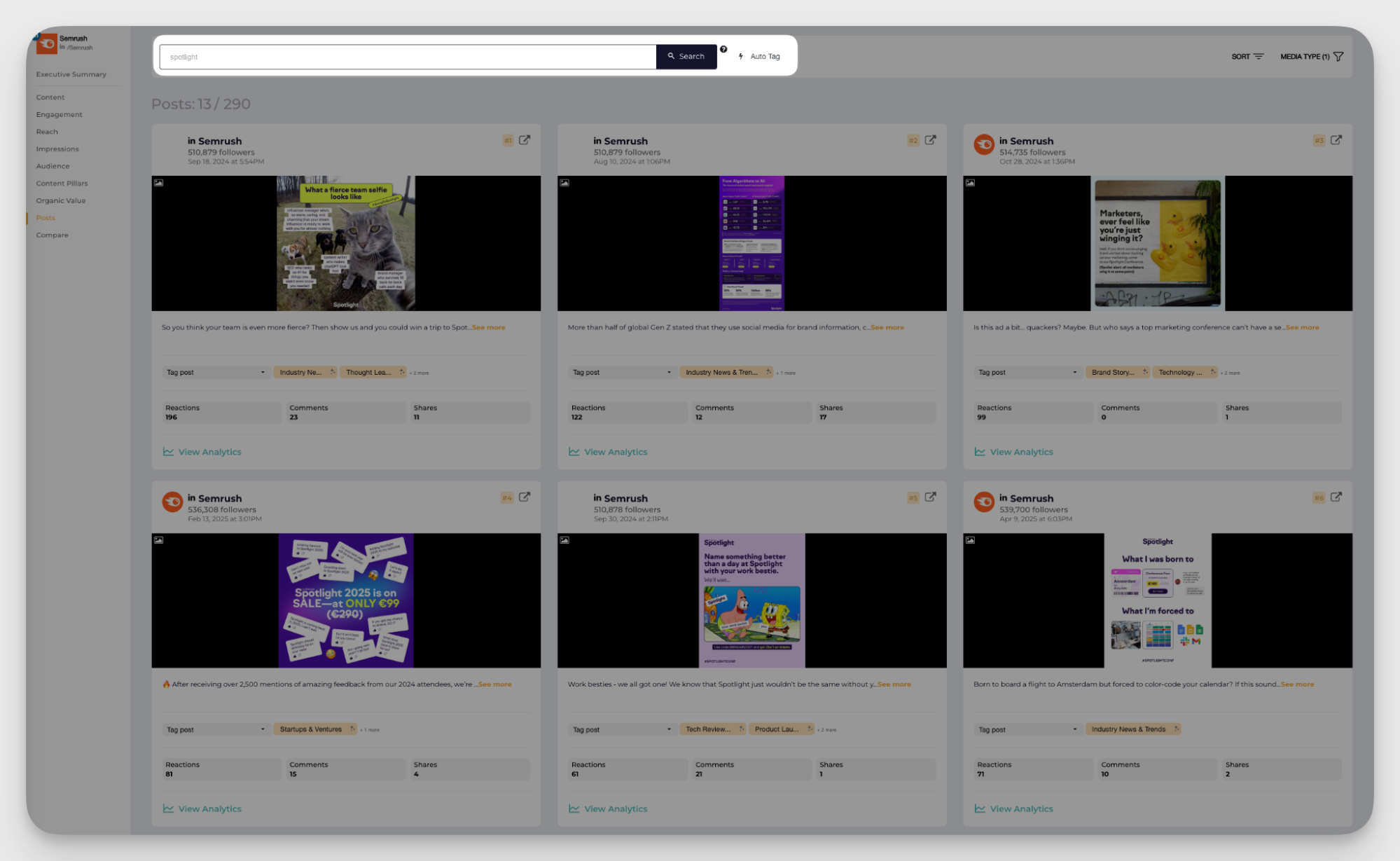Expand See more on 2,500 mentions post
Image resolution: width=1400 pixels, height=861 pixels.
(495, 684)
